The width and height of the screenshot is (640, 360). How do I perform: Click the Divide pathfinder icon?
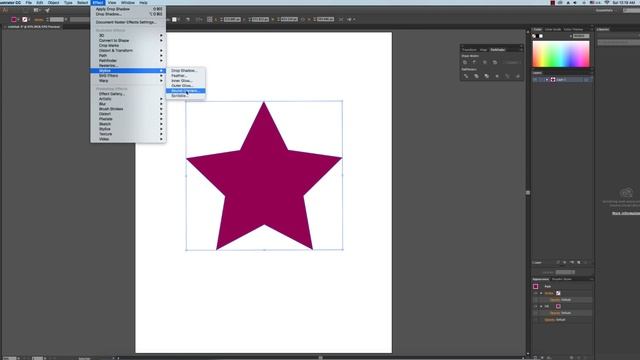coord(466,76)
